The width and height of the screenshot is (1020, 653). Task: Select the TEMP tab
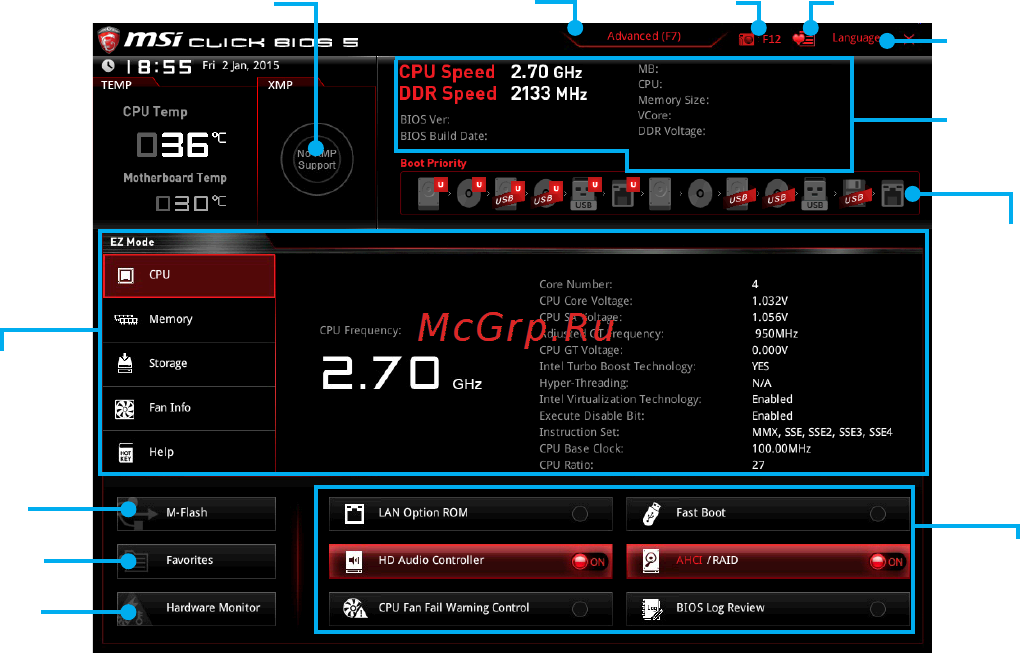point(116,85)
